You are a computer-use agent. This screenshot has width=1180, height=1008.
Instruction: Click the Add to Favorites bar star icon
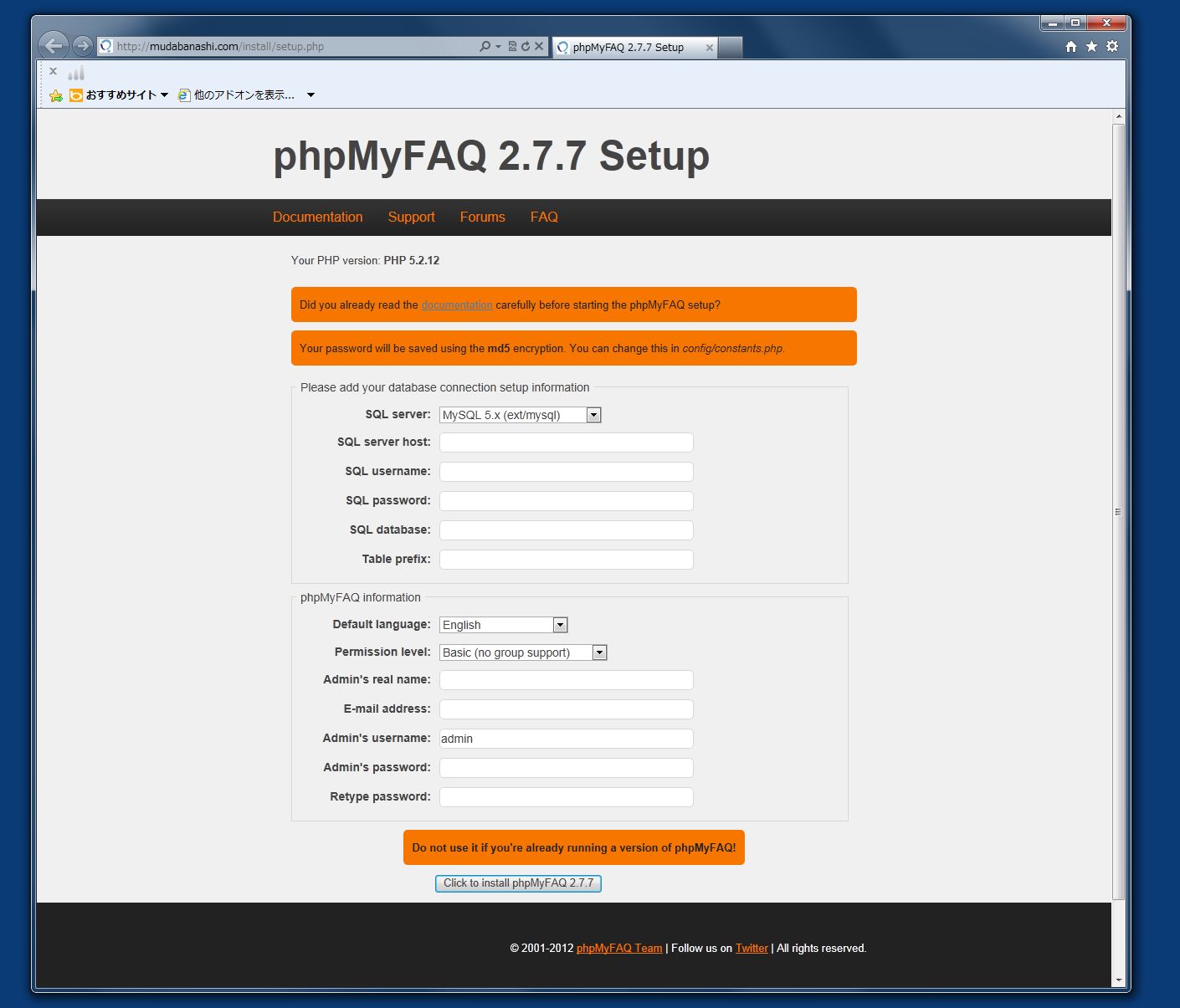point(56,95)
